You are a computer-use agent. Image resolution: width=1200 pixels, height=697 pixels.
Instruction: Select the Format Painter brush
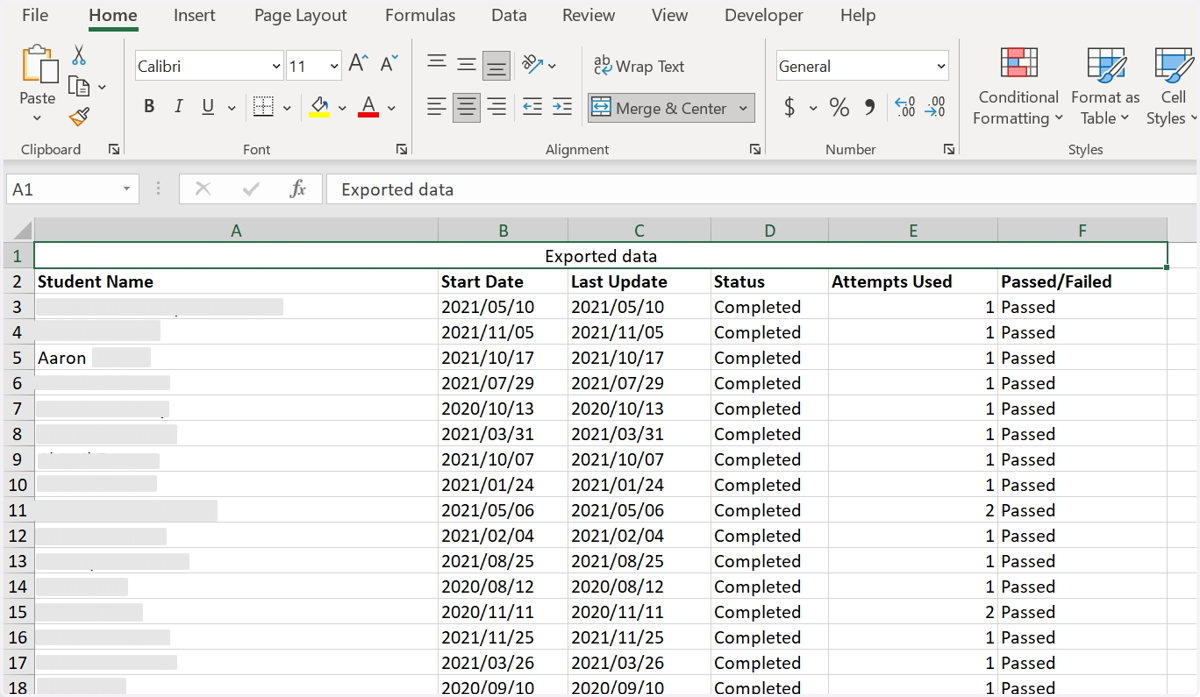79,118
